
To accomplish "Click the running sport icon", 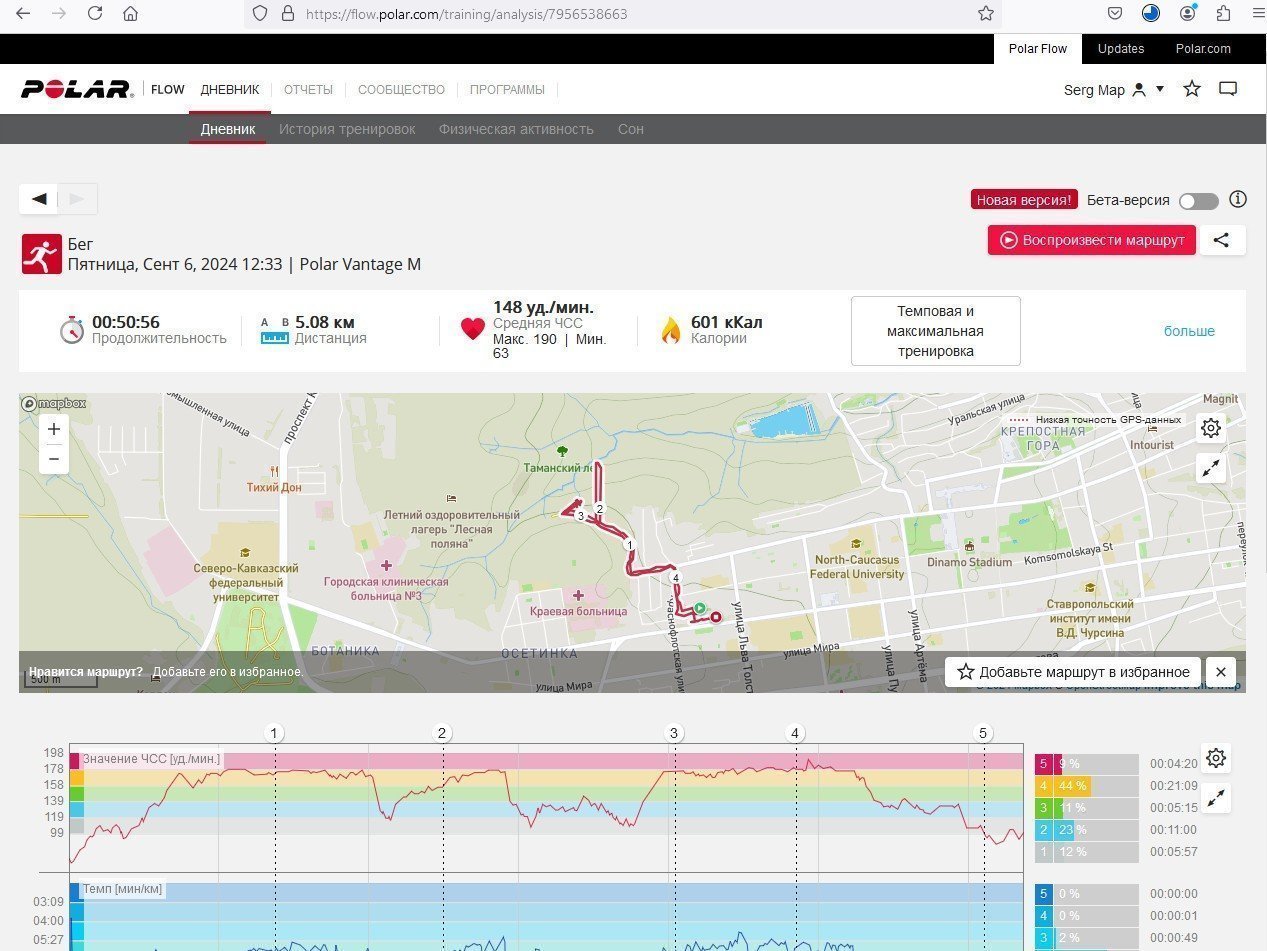I will tap(42, 254).
